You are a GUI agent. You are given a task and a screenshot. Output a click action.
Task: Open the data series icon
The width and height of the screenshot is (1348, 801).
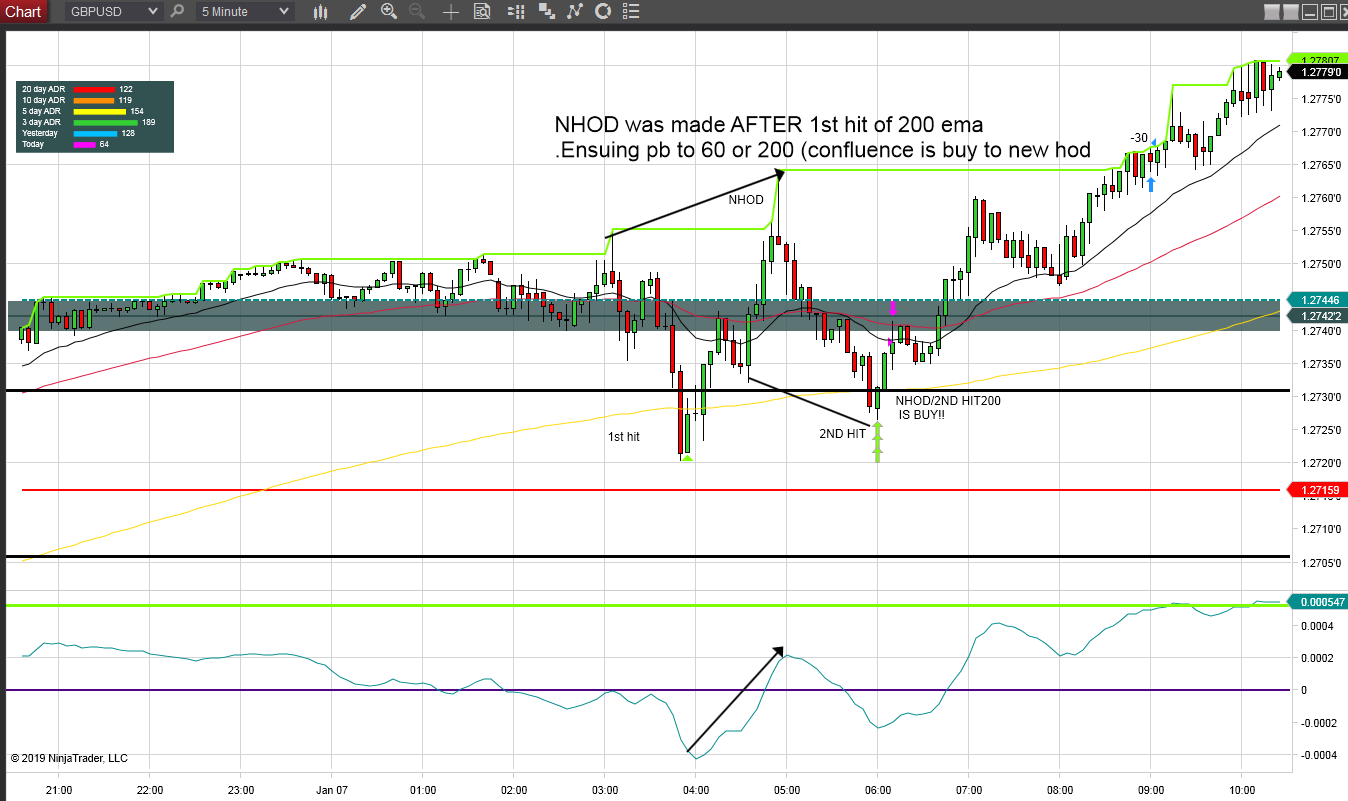546,12
